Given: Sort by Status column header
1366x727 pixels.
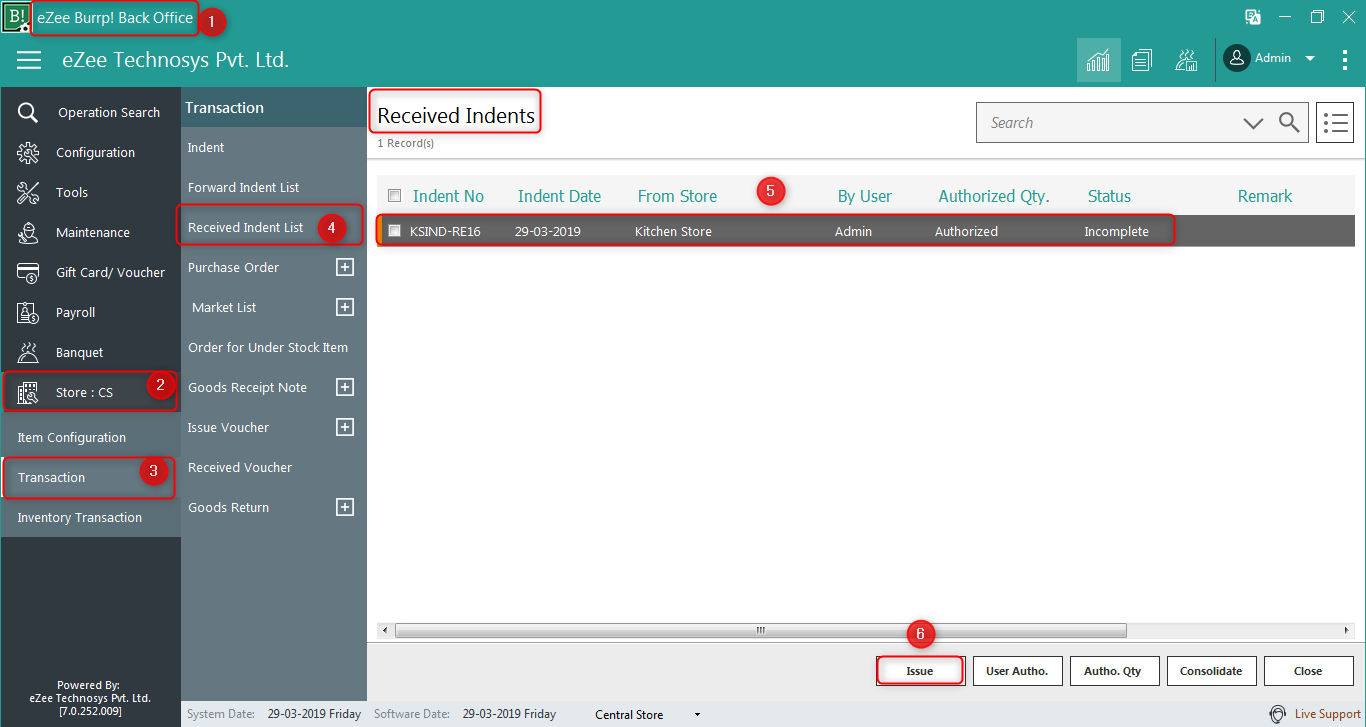Looking at the screenshot, I should coord(1109,196).
